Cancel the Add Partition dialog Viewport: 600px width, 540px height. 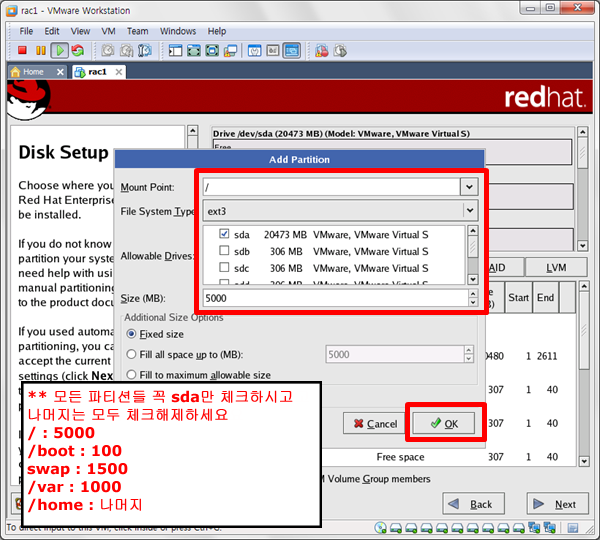pos(375,423)
